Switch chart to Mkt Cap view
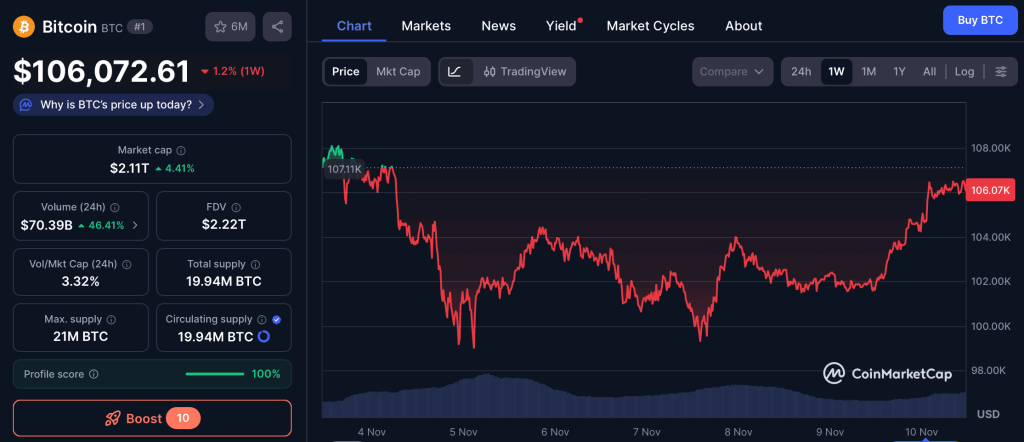 (398, 72)
